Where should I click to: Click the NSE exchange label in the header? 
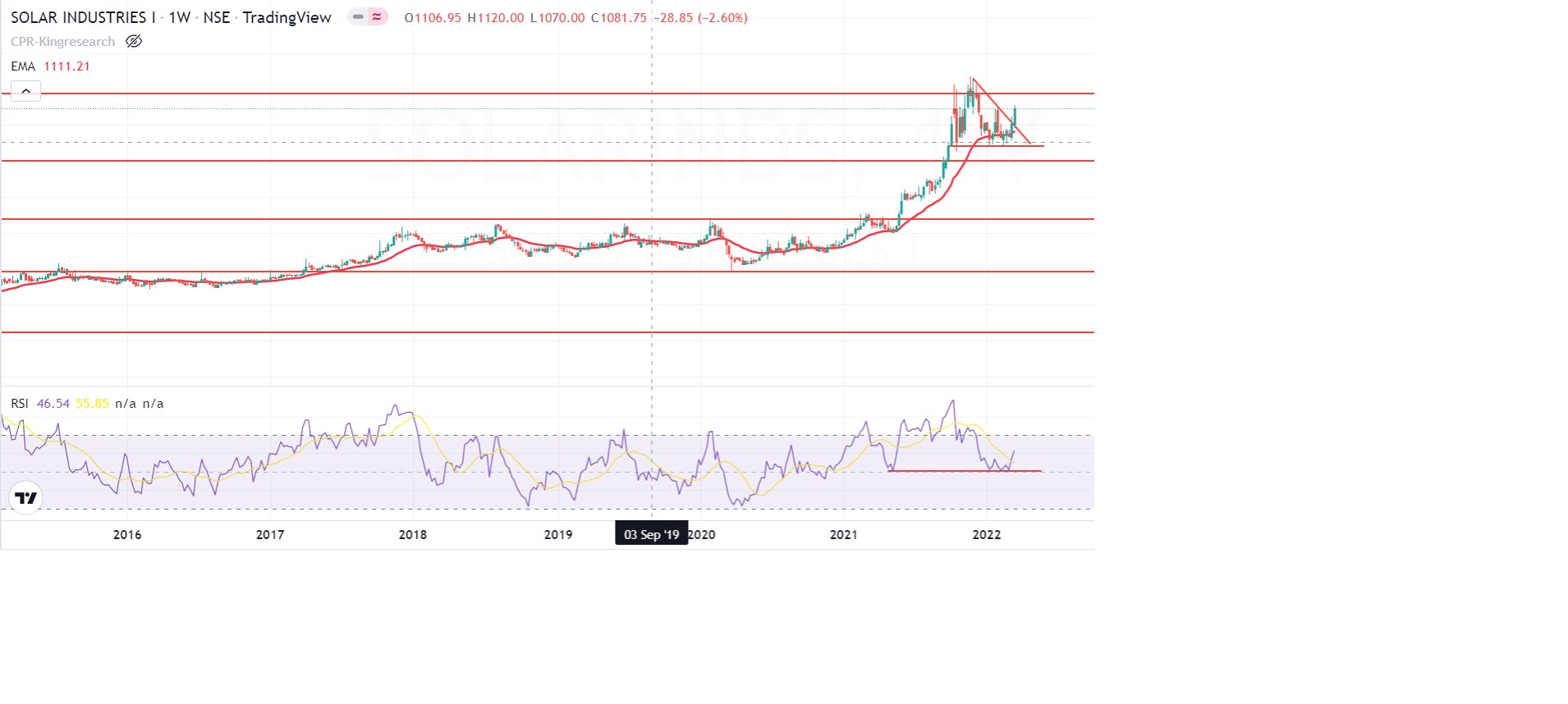[217, 17]
